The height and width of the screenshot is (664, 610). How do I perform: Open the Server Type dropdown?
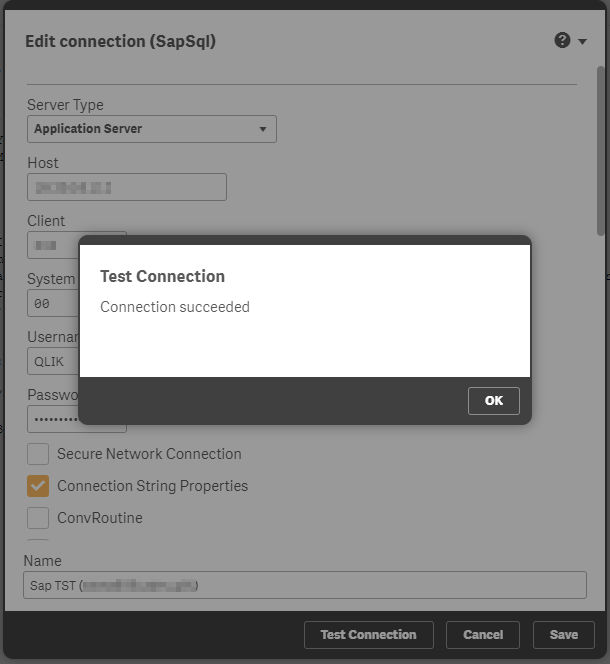tap(151, 129)
